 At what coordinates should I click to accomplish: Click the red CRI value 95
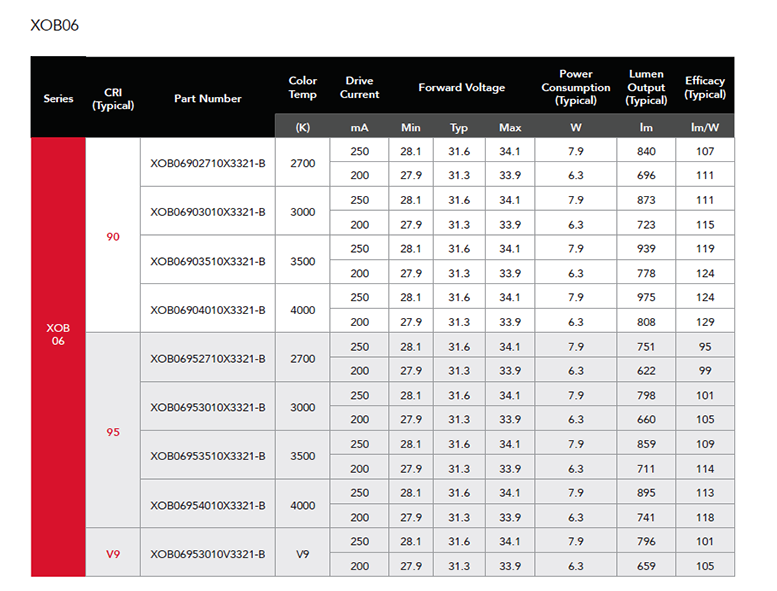tap(113, 432)
